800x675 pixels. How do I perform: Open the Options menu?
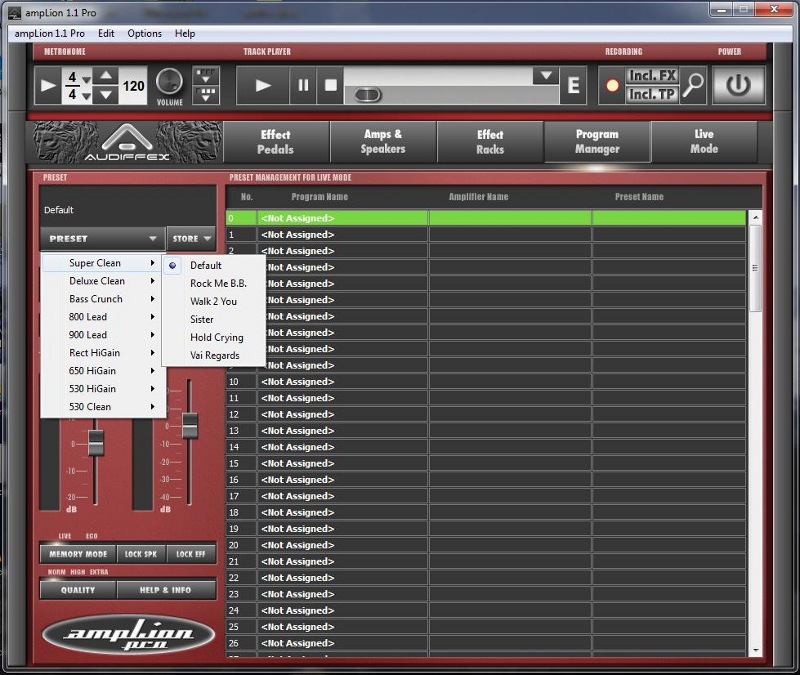(144, 34)
